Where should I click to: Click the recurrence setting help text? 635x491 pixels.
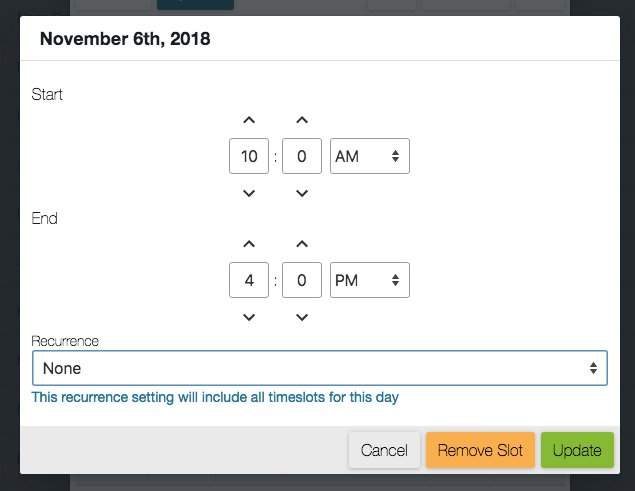(x=215, y=397)
